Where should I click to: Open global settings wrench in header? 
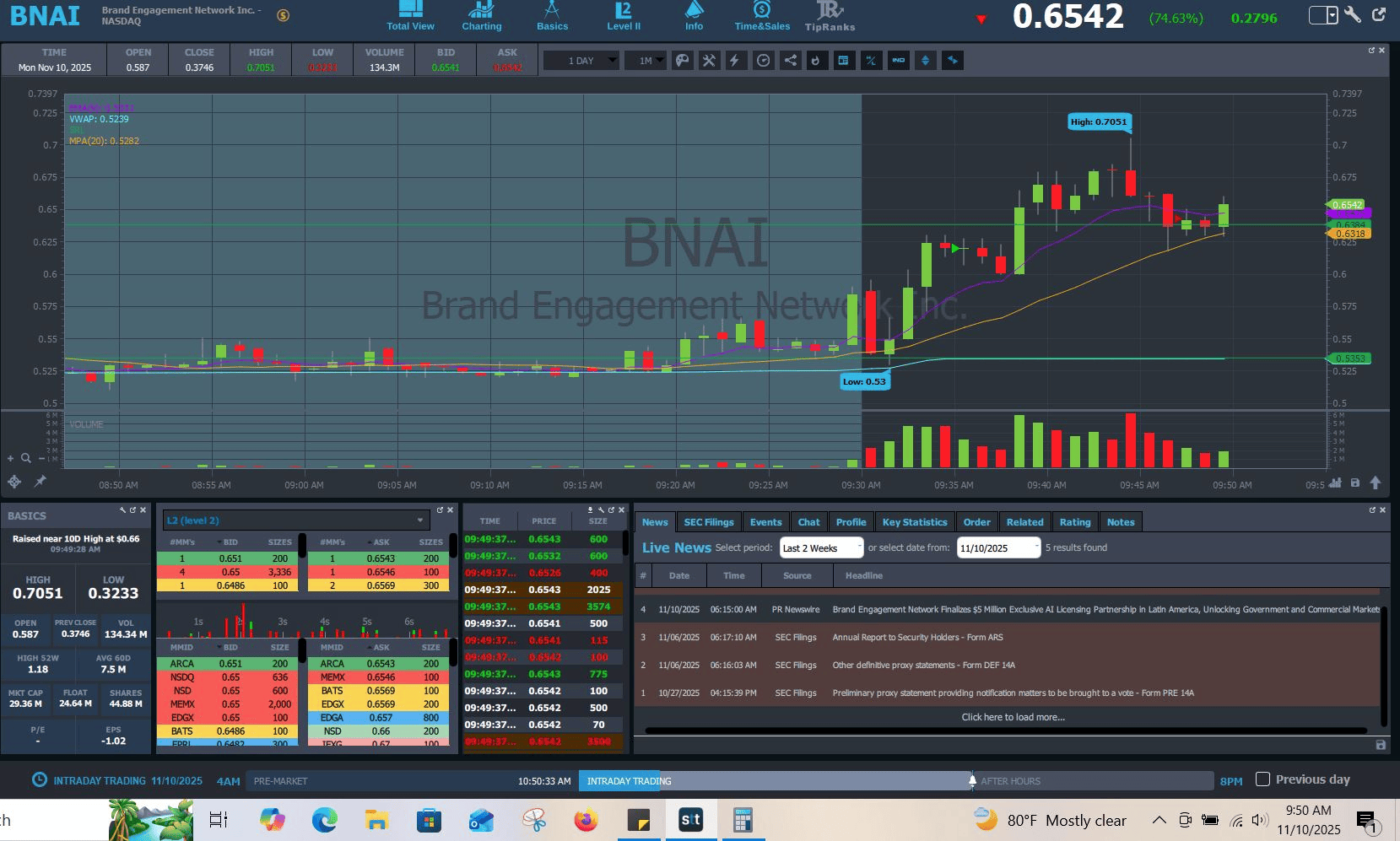[x=1353, y=14]
